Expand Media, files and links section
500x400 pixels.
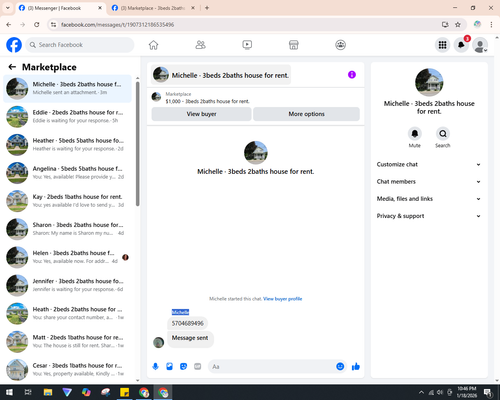pyautogui.click(x=429, y=199)
